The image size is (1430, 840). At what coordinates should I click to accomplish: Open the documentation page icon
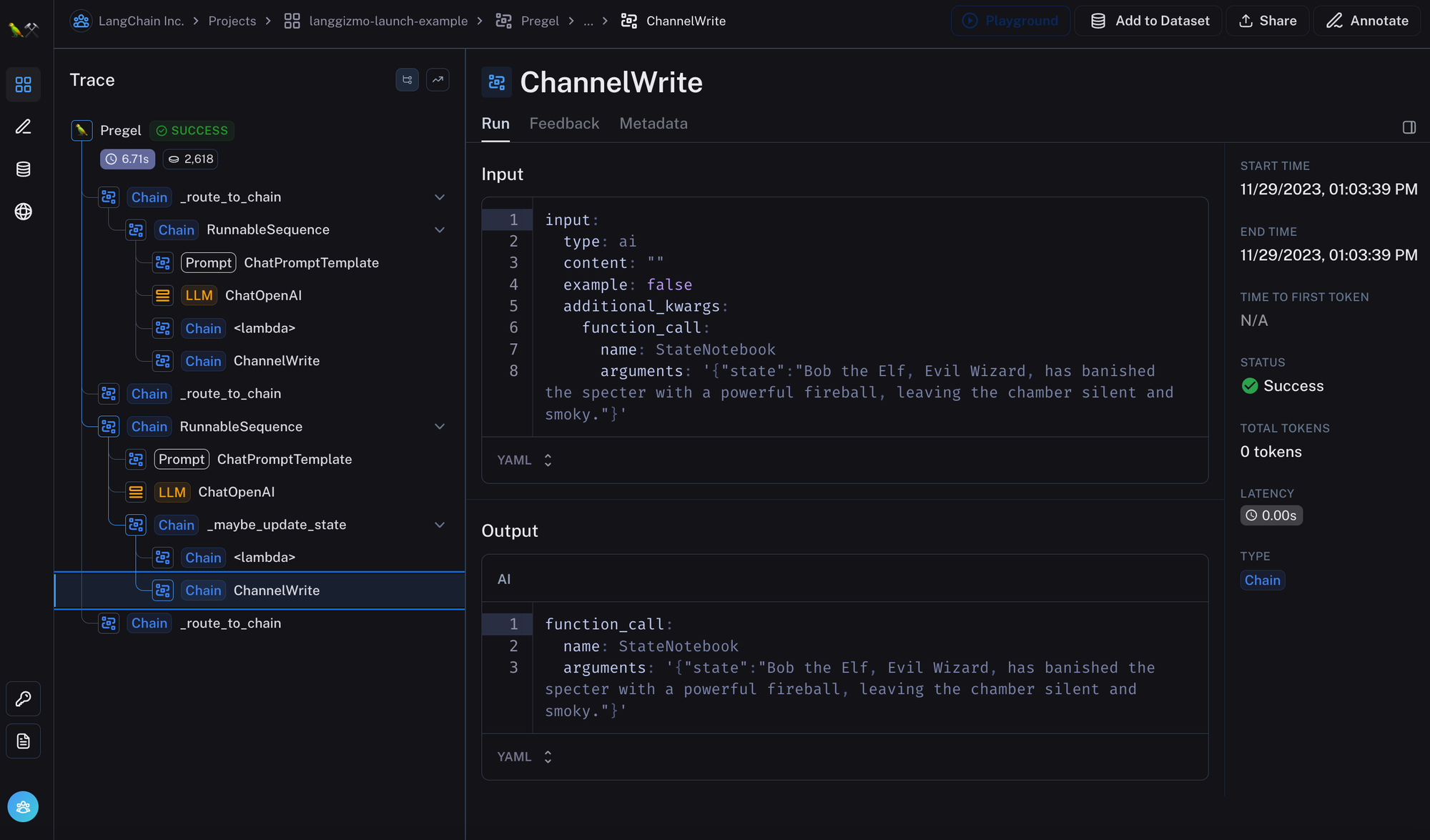click(x=23, y=741)
